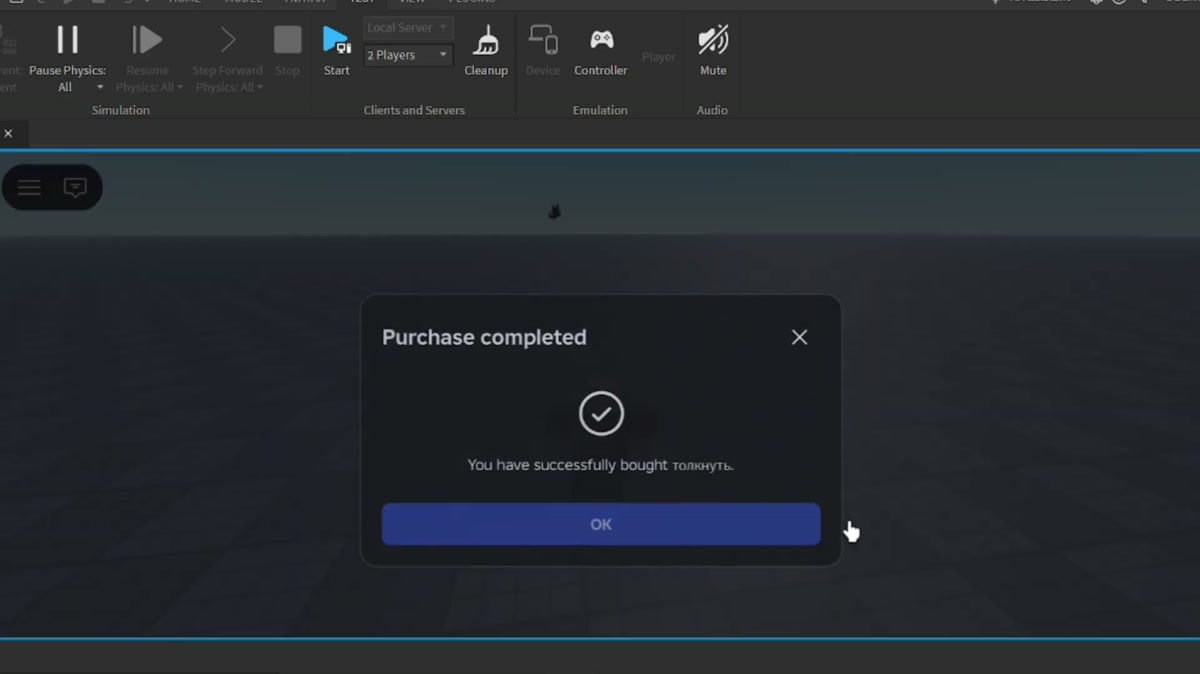The image size is (1200, 674).
Task: Toggle the Mute audio button
Action: click(x=713, y=50)
